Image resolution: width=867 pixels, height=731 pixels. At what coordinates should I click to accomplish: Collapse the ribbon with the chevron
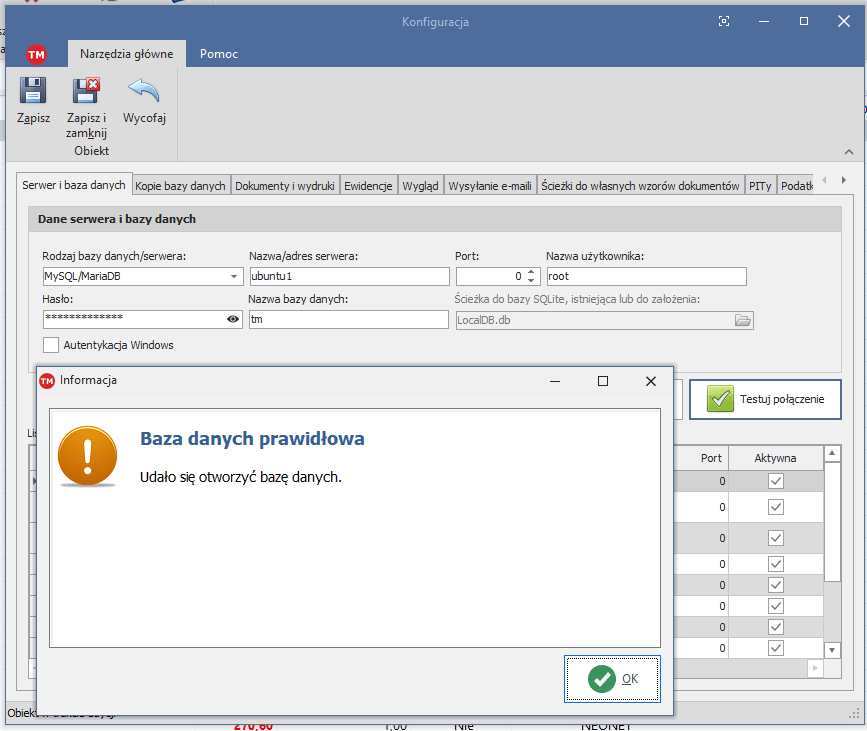pyautogui.click(x=848, y=152)
